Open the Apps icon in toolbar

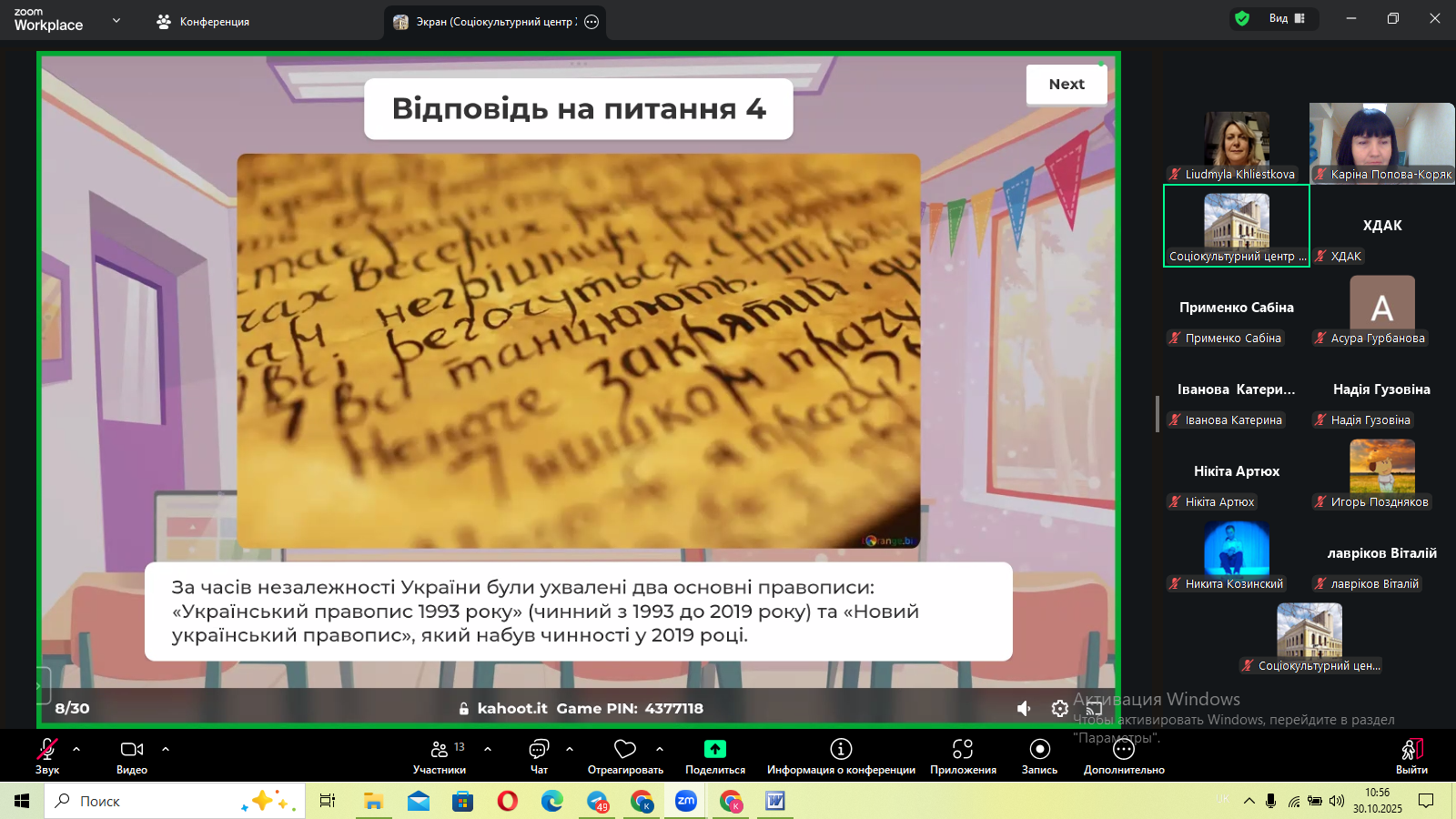(x=963, y=749)
